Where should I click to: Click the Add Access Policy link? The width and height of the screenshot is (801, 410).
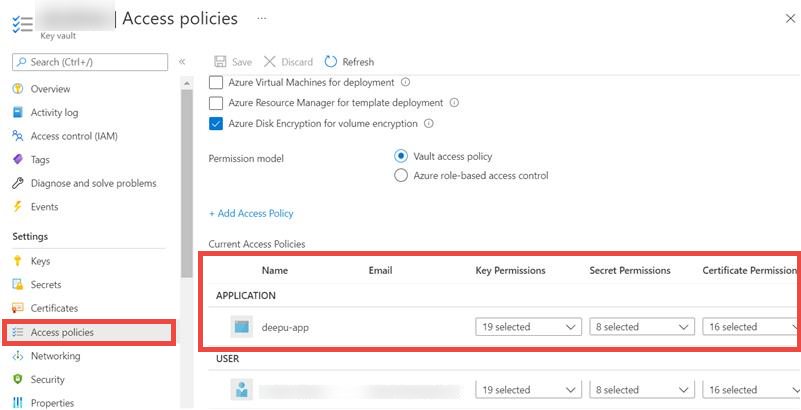(x=251, y=213)
